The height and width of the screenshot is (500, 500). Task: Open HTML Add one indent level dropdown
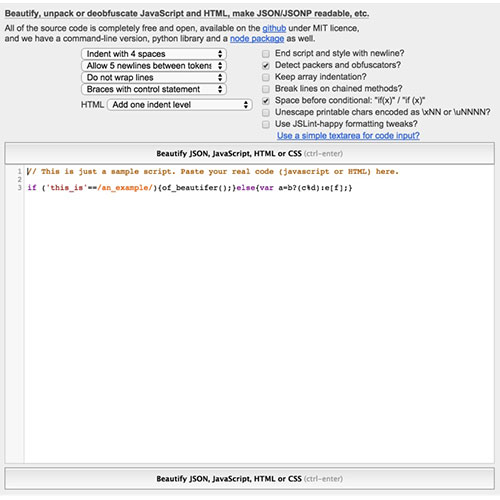pyautogui.click(x=179, y=105)
